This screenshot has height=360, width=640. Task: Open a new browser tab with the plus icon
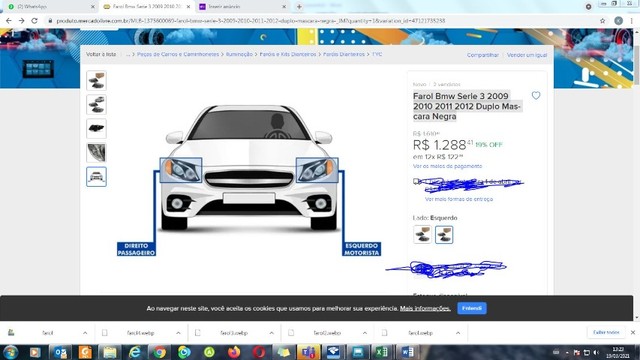click(x=299, y=7)
